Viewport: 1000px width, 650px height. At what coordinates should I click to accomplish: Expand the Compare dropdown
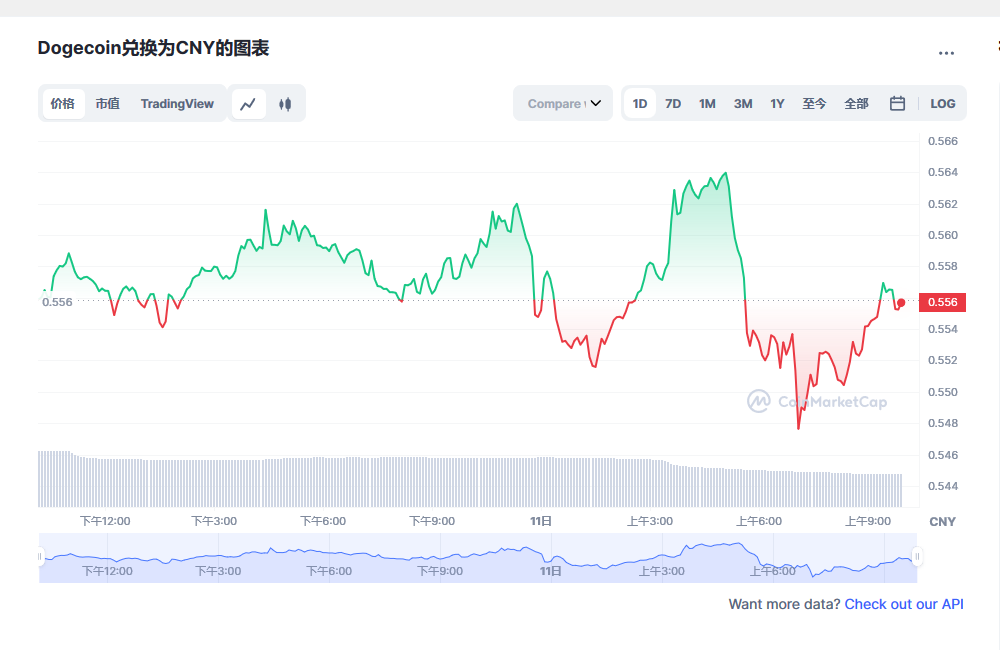563,103
